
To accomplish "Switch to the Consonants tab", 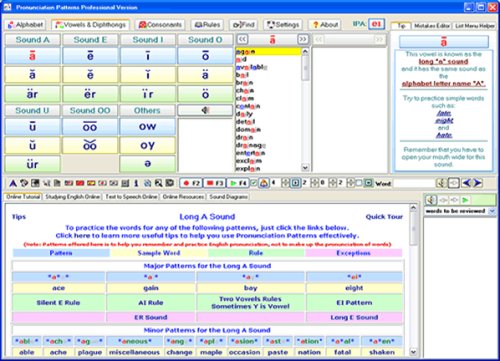I will coord(160,25).
